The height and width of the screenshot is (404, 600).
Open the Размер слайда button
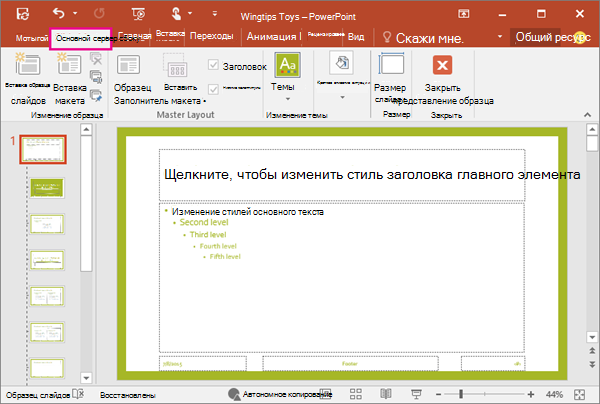coord(391,78)
